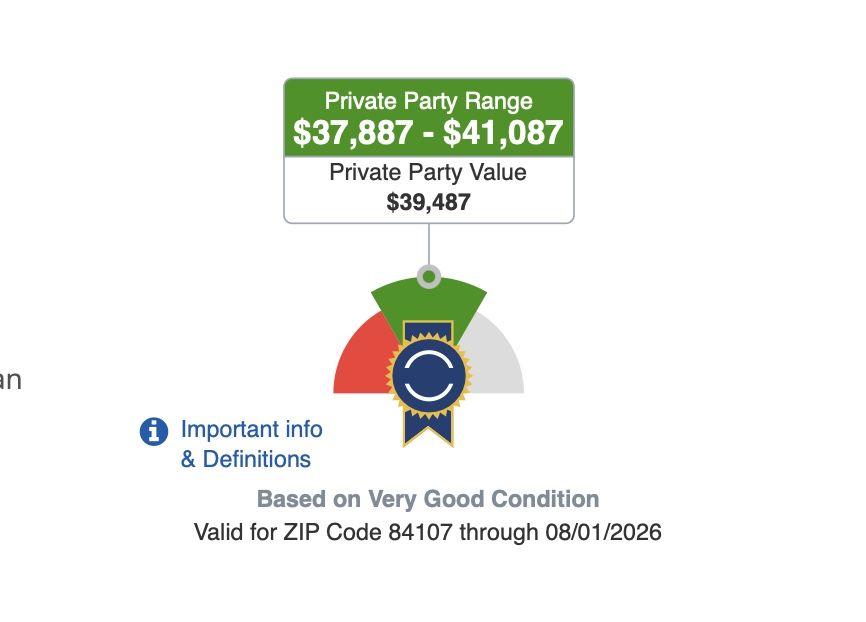Image resolution: width=866 pixels, height=622 pixels.
Task: Click Based on Very Good Condition text
Action: pos(428,499)
